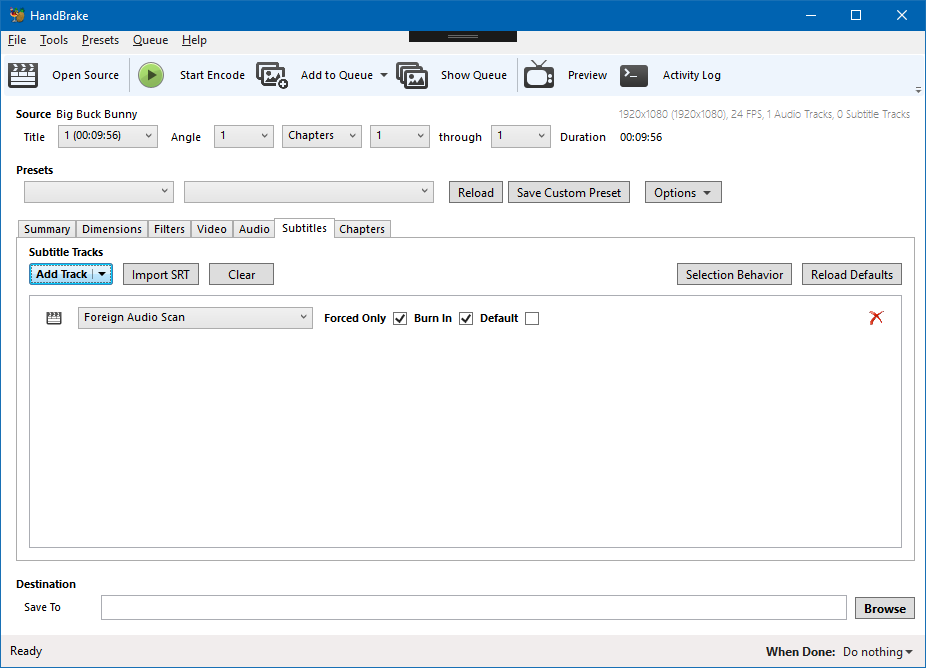Open the toolbar overflow arrow at the right end

[x=918, y=90]
